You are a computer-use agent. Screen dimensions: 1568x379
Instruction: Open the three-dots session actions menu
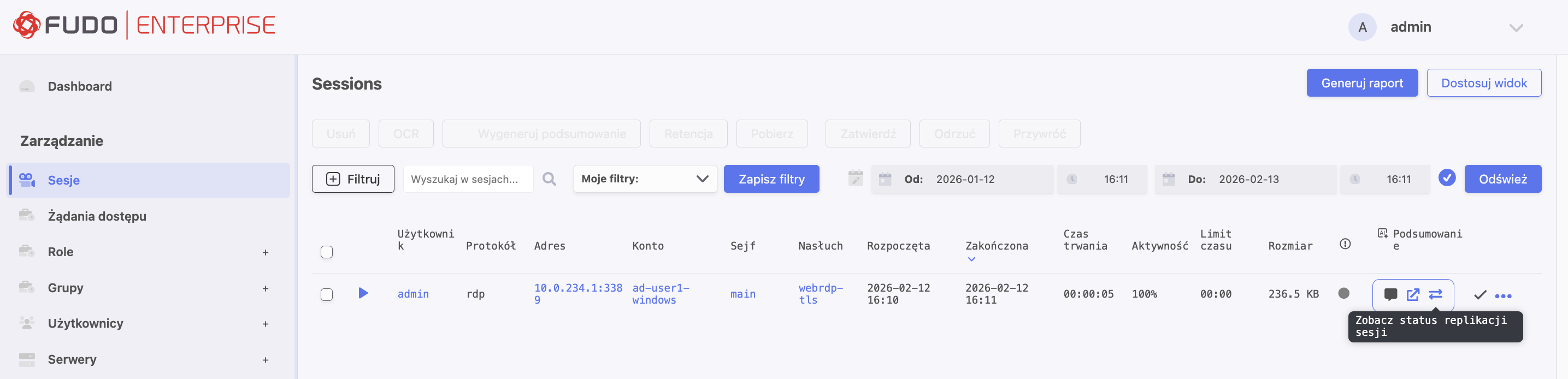(1503, 297)
